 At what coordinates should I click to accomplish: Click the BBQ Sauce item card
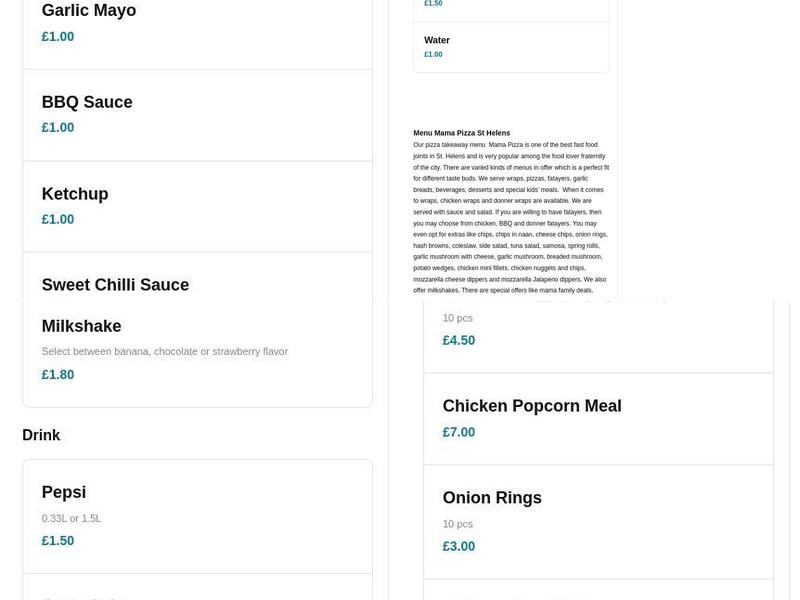tap(87, 102)
